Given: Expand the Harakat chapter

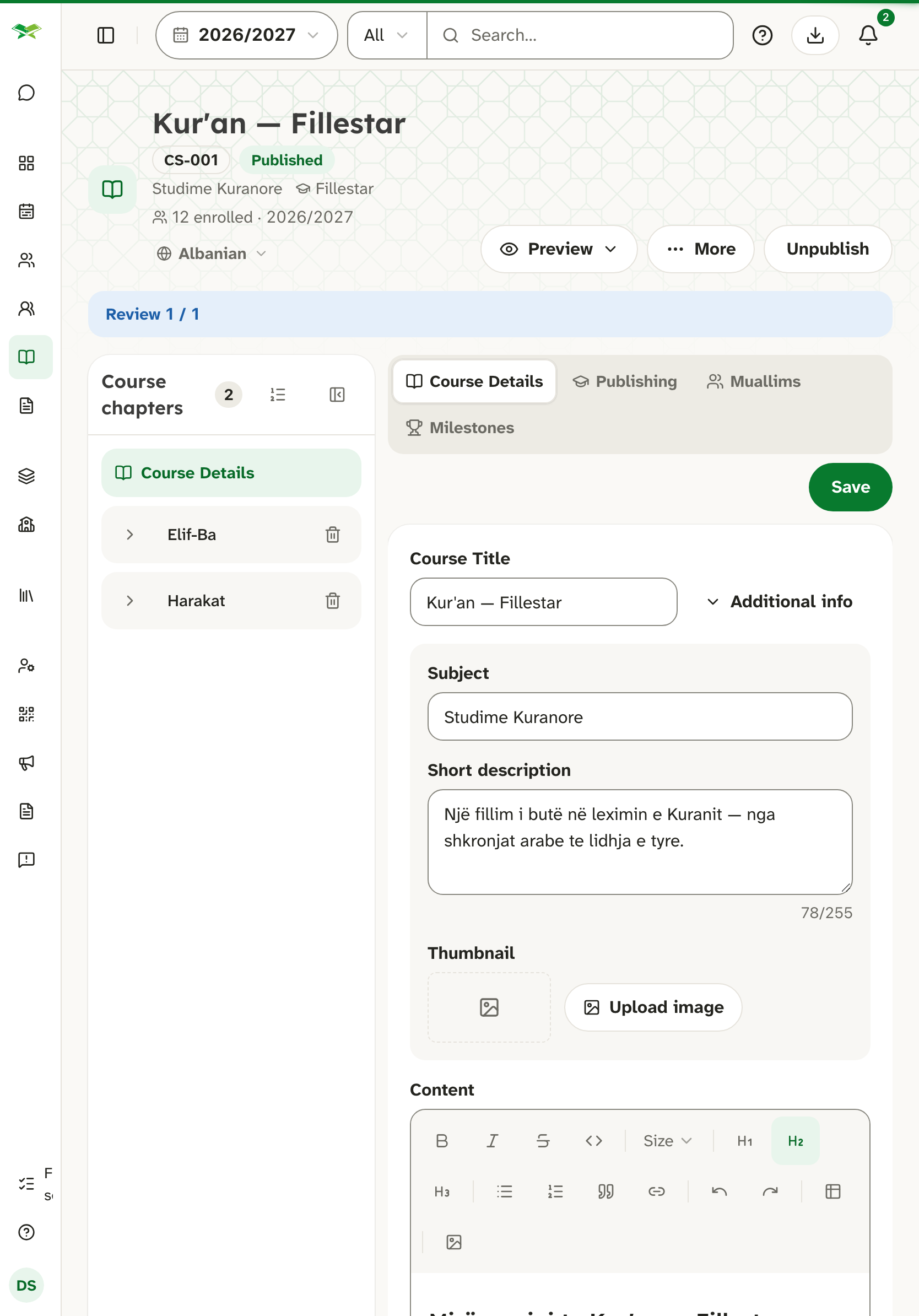Looking at the screenshot, I should (129, 601).
